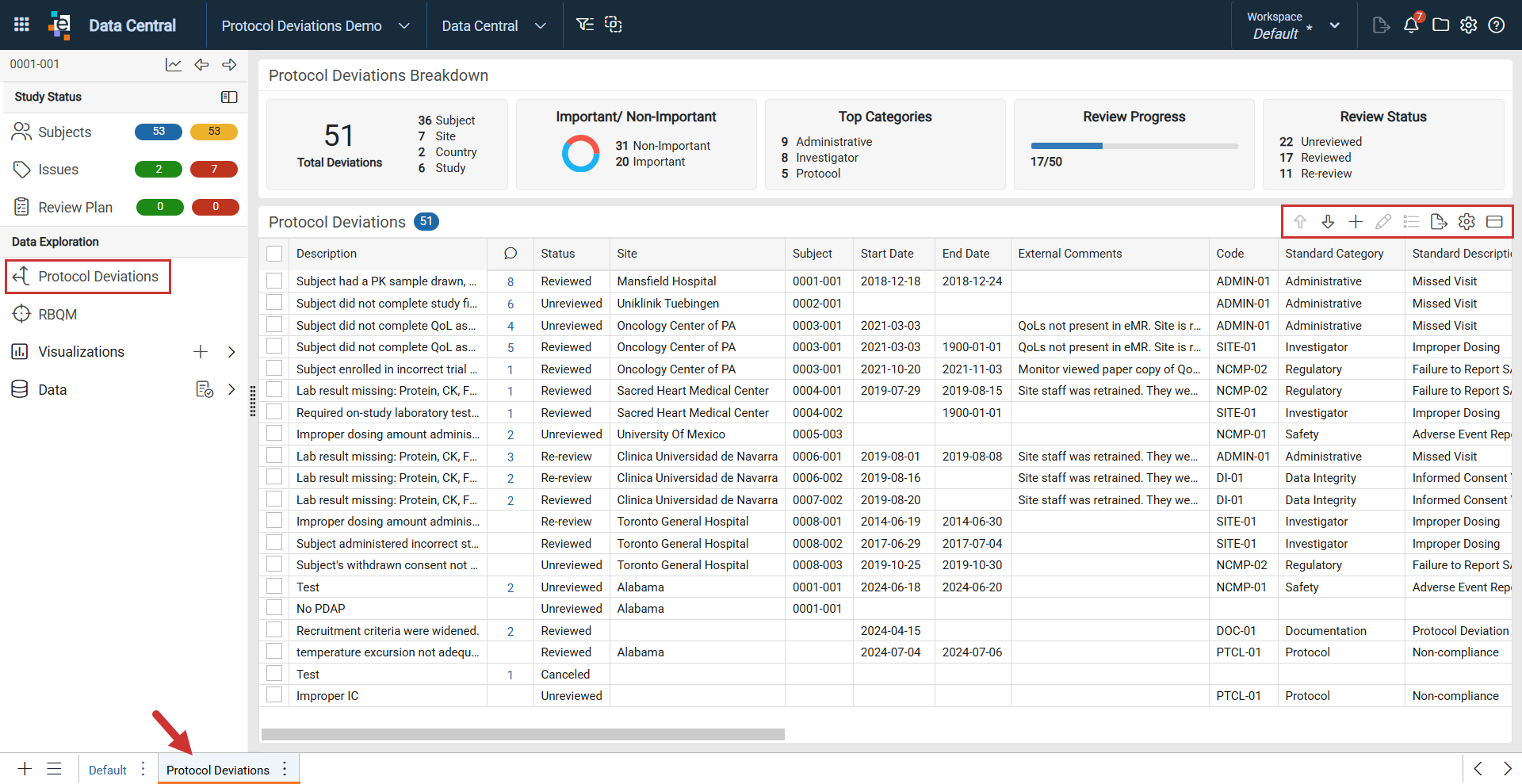Click the edit pencil icon
The height and width of the screenshot is (784, 1522).
pyautogui.click(x=1383, y=222)
